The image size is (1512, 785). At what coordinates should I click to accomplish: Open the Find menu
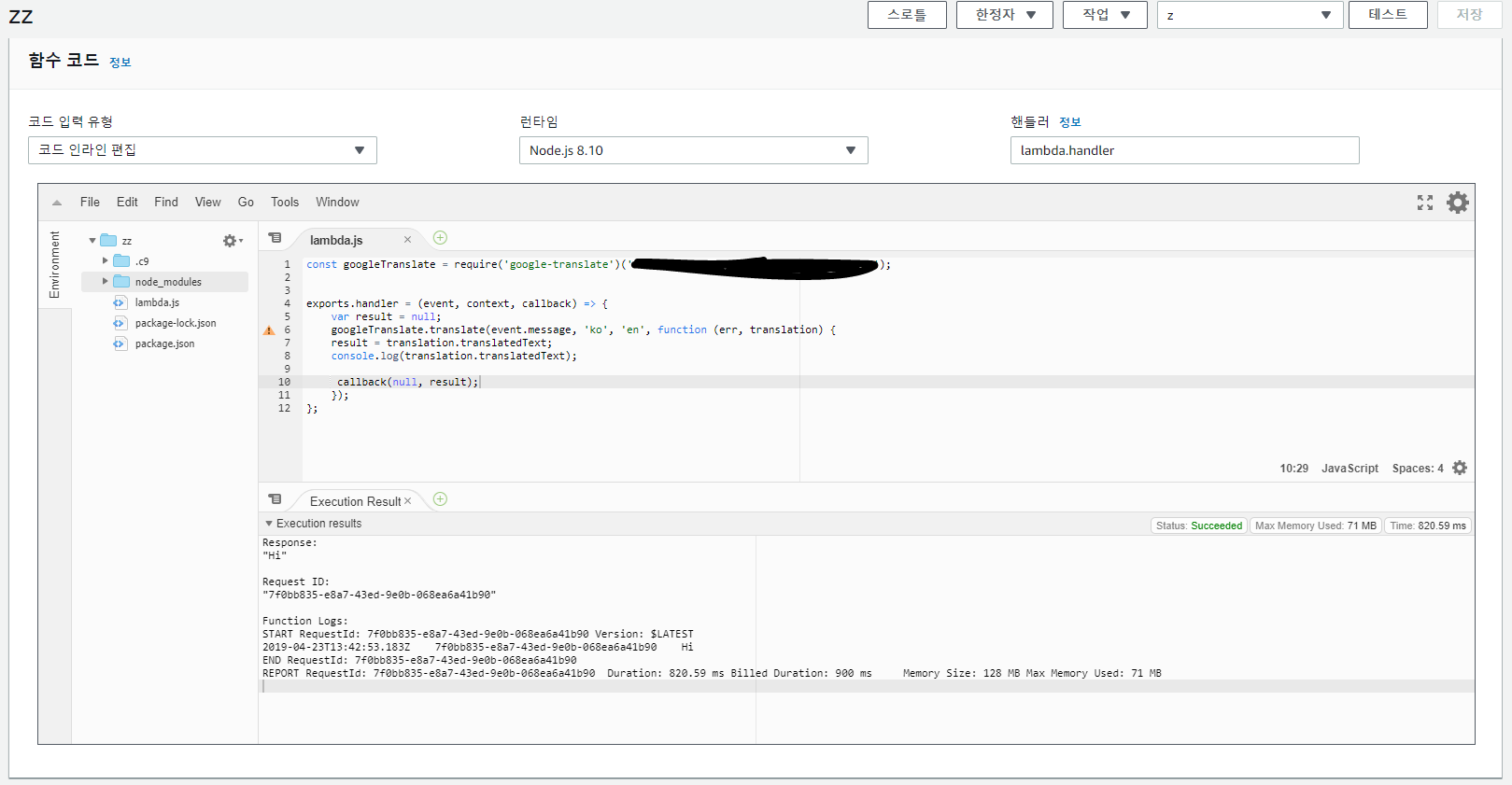click(166, 202)
